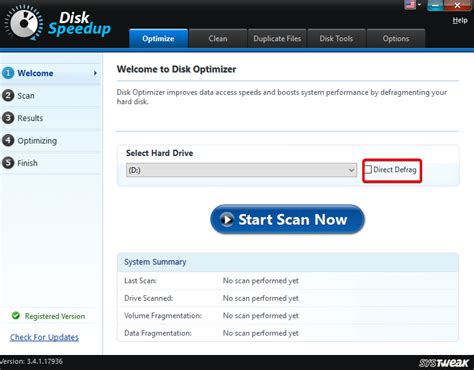Click the Registered Version text
Screen dimensions: 474x370
[55, 316]
